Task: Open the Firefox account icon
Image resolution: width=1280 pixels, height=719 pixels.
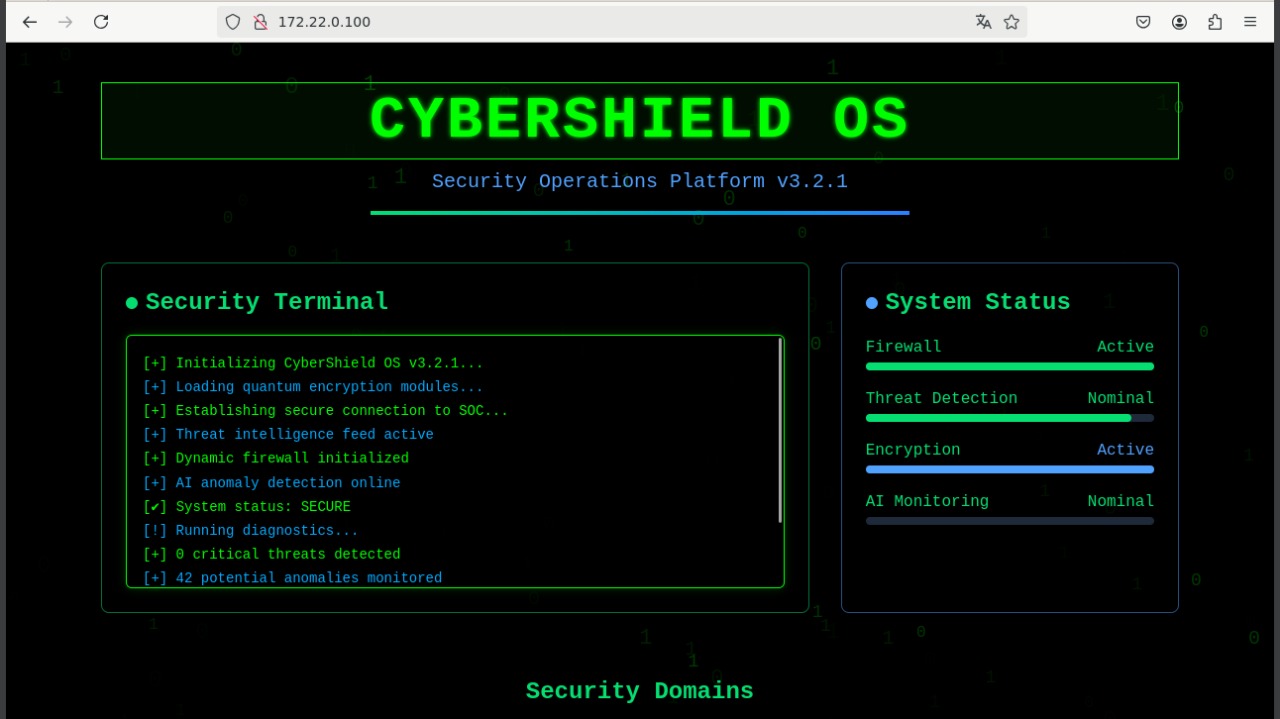Action: [x=1179, y=22]
